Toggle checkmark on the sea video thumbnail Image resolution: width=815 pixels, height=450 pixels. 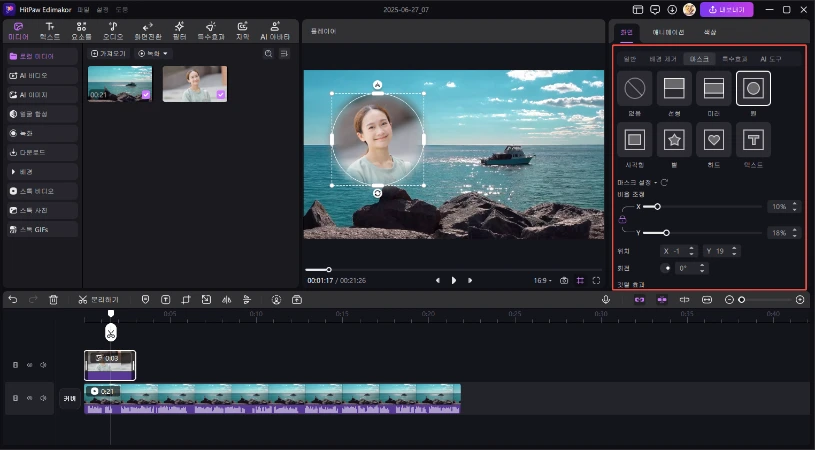tap(146, 95)
